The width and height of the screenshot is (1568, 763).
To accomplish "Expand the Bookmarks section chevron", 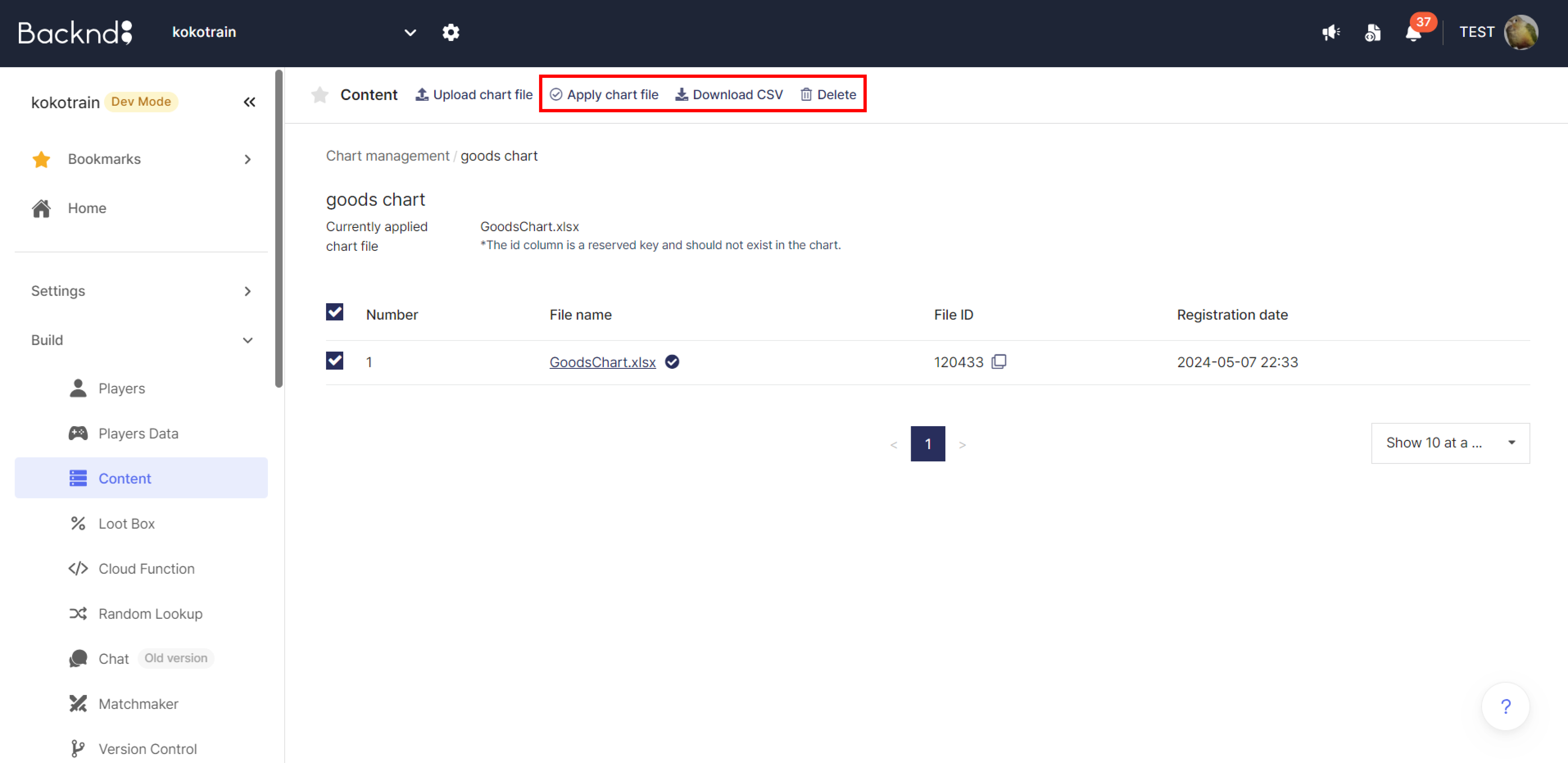I will [x=248, y=160].
